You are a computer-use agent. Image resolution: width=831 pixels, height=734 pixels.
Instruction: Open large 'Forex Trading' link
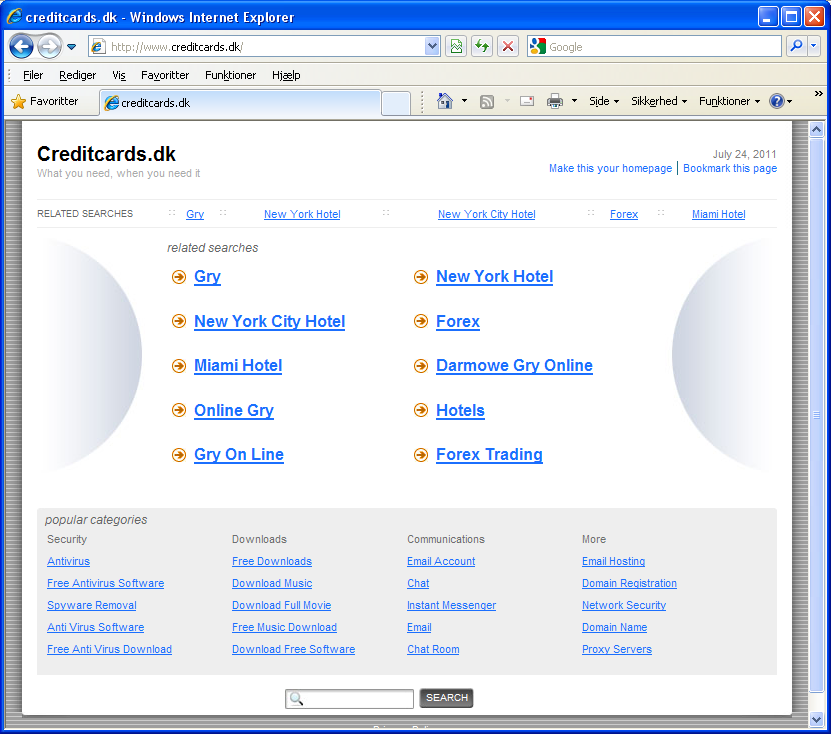click(x=489, y=455)
